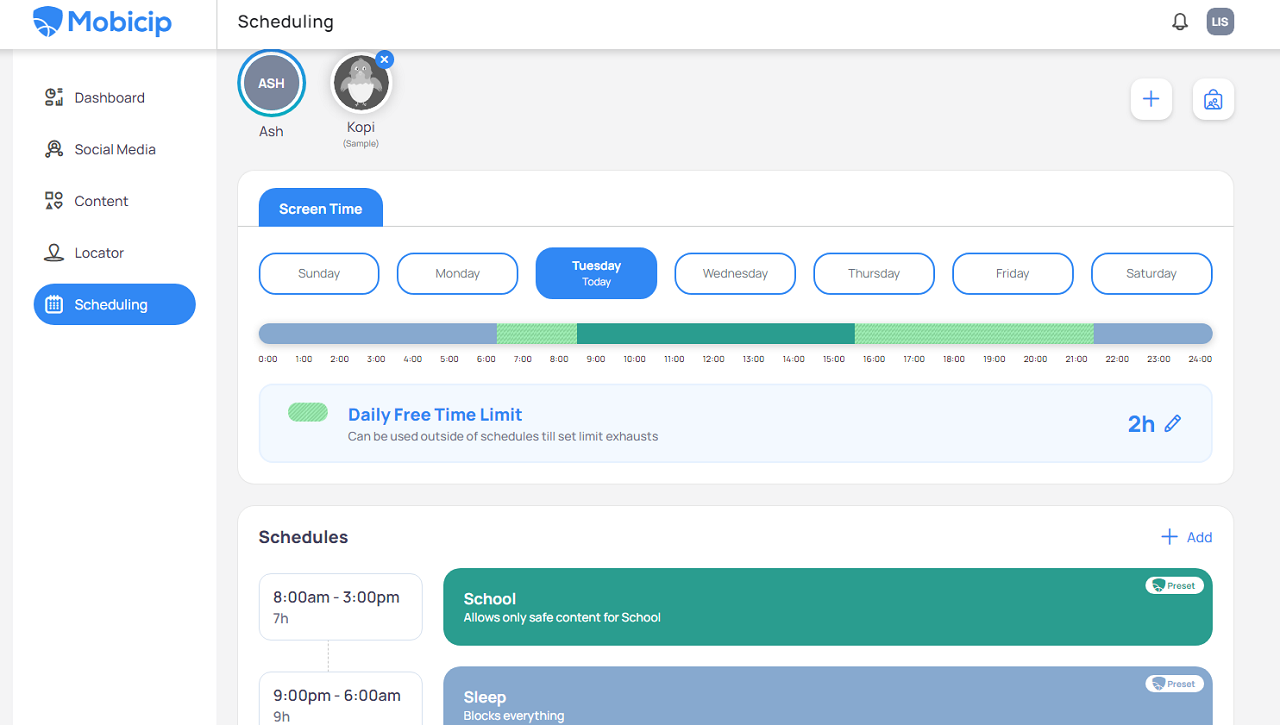The height and width of the screenshot is (725, 1280).
Task: Remove the Kopi sample profile
Action: (x=385, y=60)
